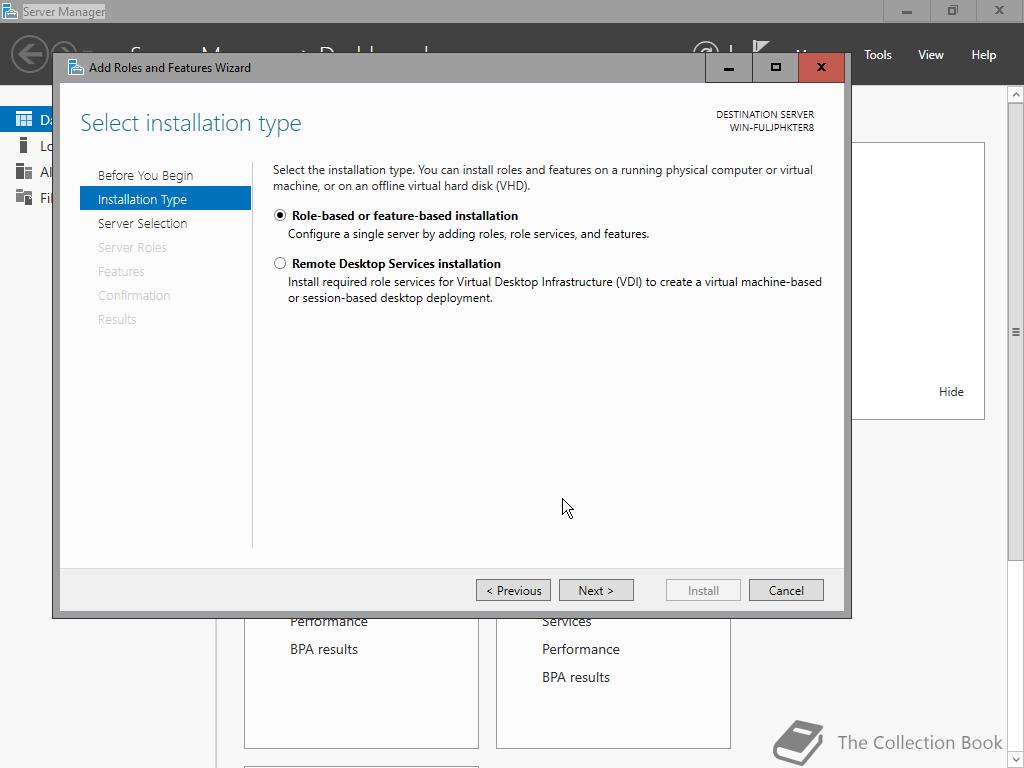Screen dimensions: 1024x768
Task: Select the Installation Type step
Action: [165, 199]
